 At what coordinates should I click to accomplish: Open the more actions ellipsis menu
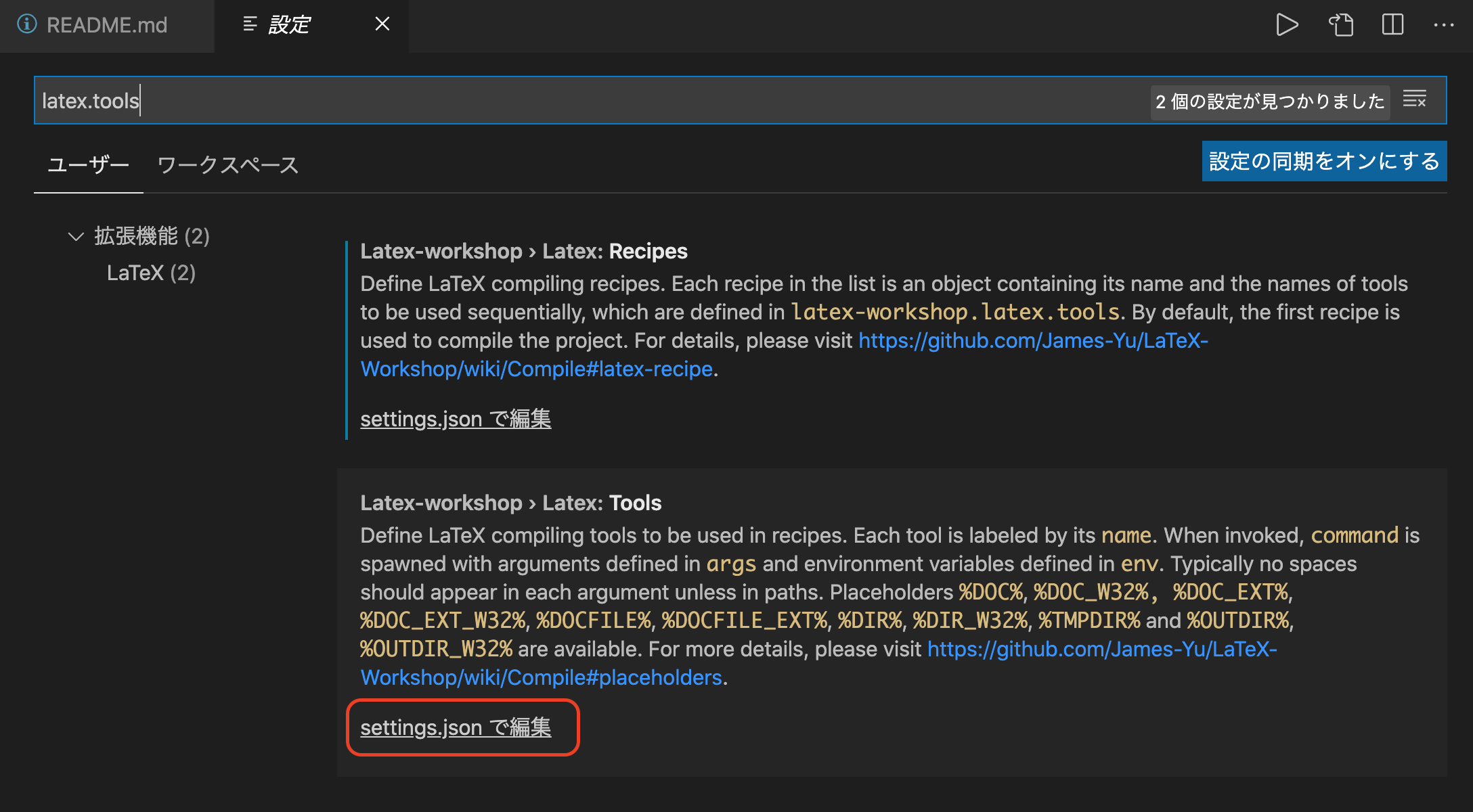[1444, 25]
